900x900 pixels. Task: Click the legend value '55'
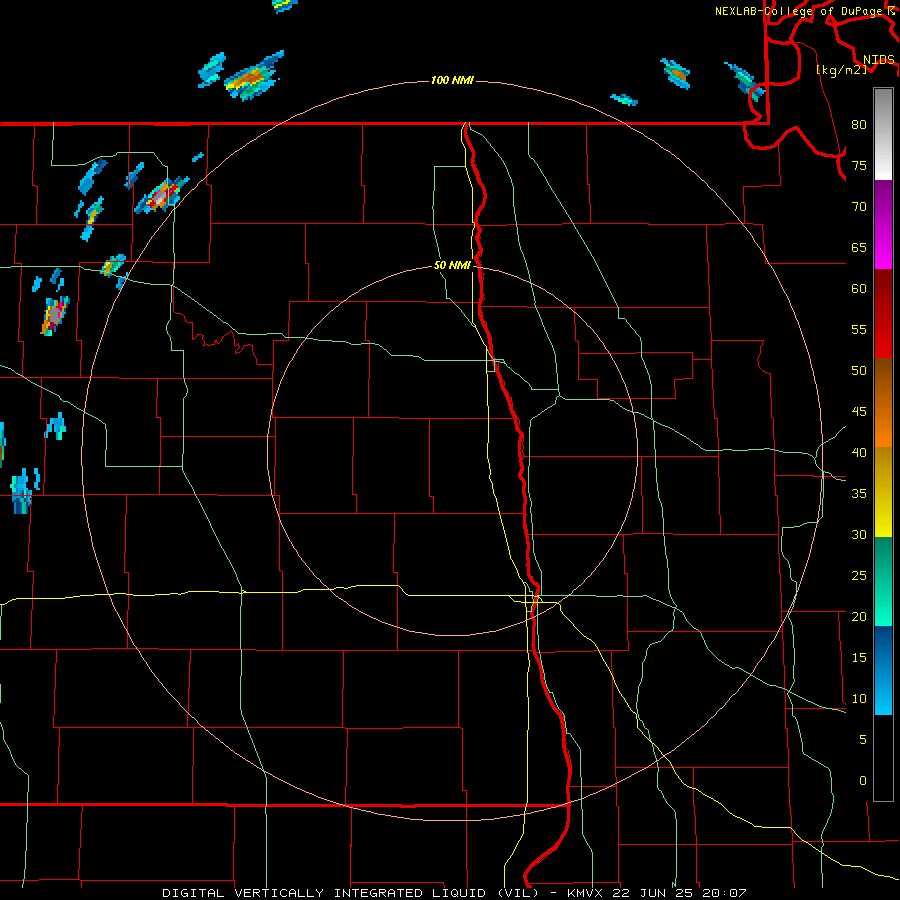tap(859, 330)
